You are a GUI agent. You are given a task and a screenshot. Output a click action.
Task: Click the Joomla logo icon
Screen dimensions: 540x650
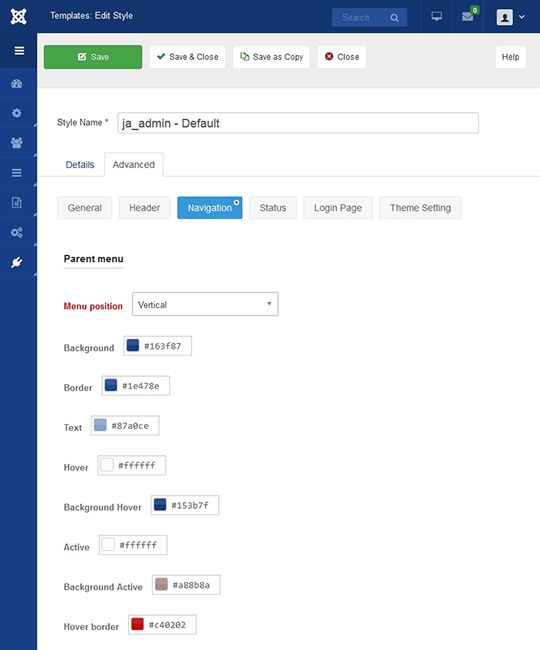18,17
